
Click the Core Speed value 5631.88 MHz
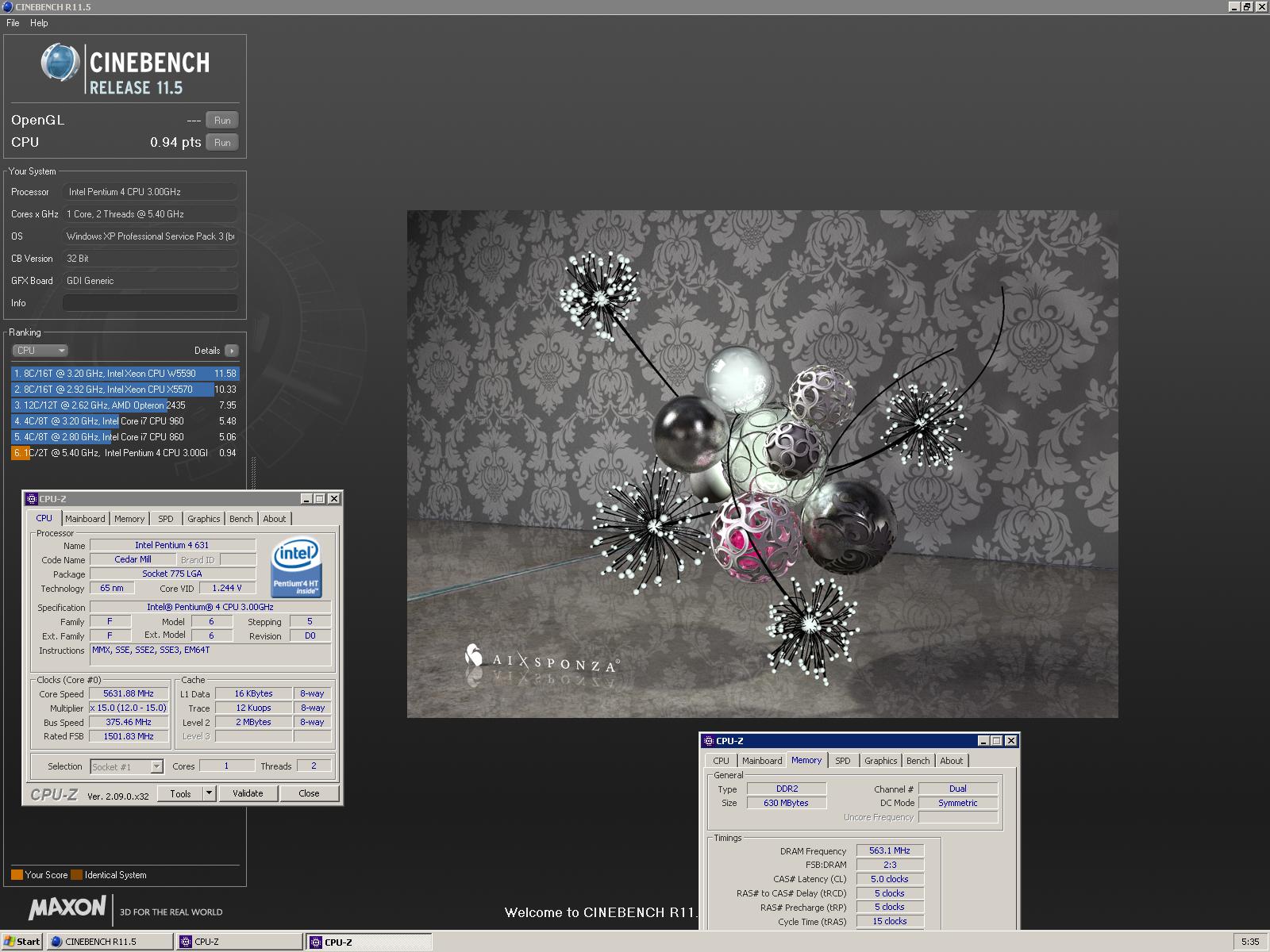(129, 693)
